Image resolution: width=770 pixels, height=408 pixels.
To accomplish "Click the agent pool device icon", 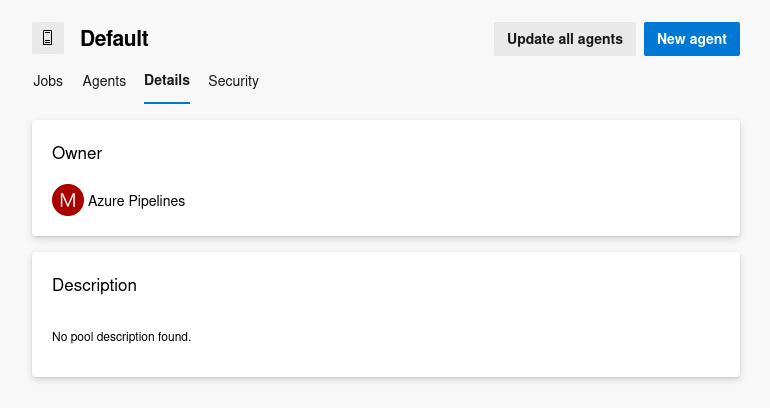I will coord(48,38).
